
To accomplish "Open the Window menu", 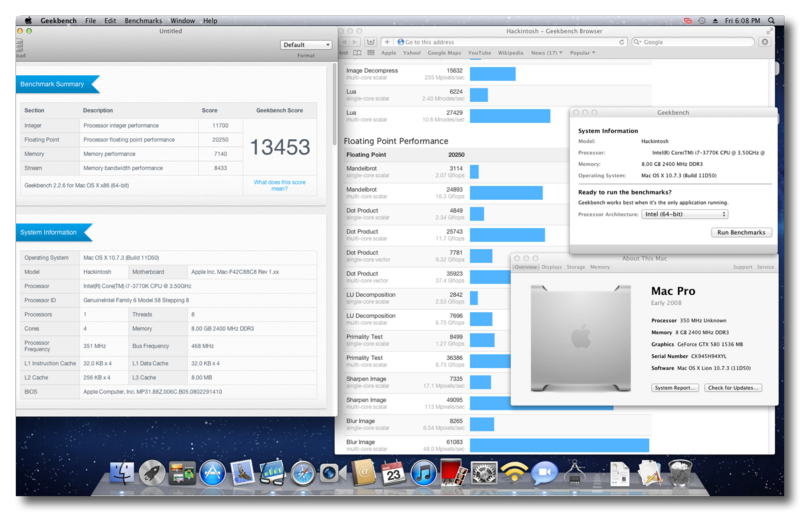I will (x=182, y=20).
